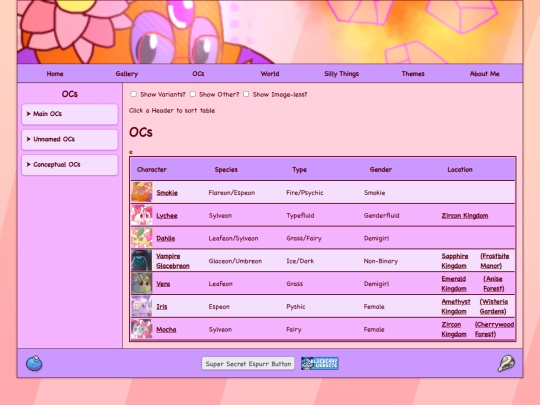Go to the Home page
This screenshot has height=405, width=540.
click(55, 74)
